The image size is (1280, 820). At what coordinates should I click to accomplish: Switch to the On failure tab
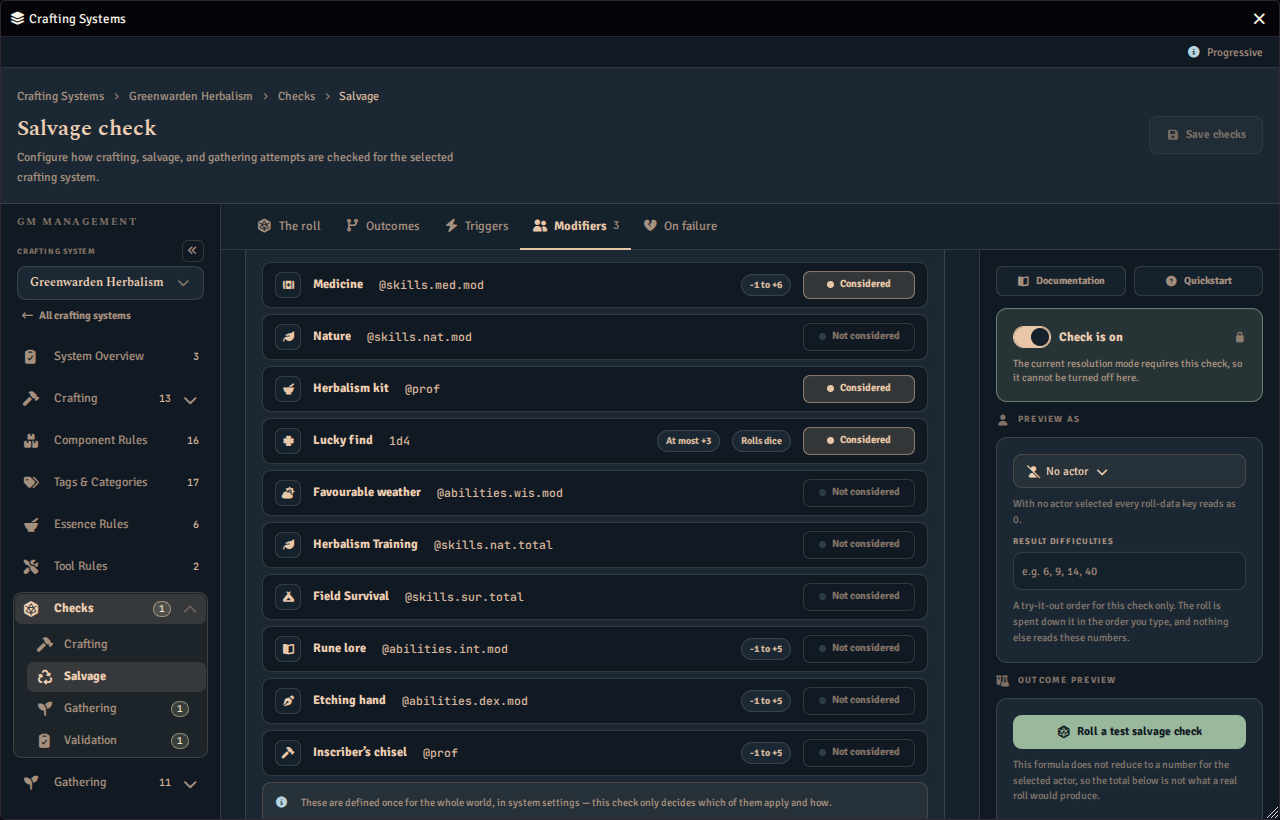pyautogui.click(x=680, y=226)
